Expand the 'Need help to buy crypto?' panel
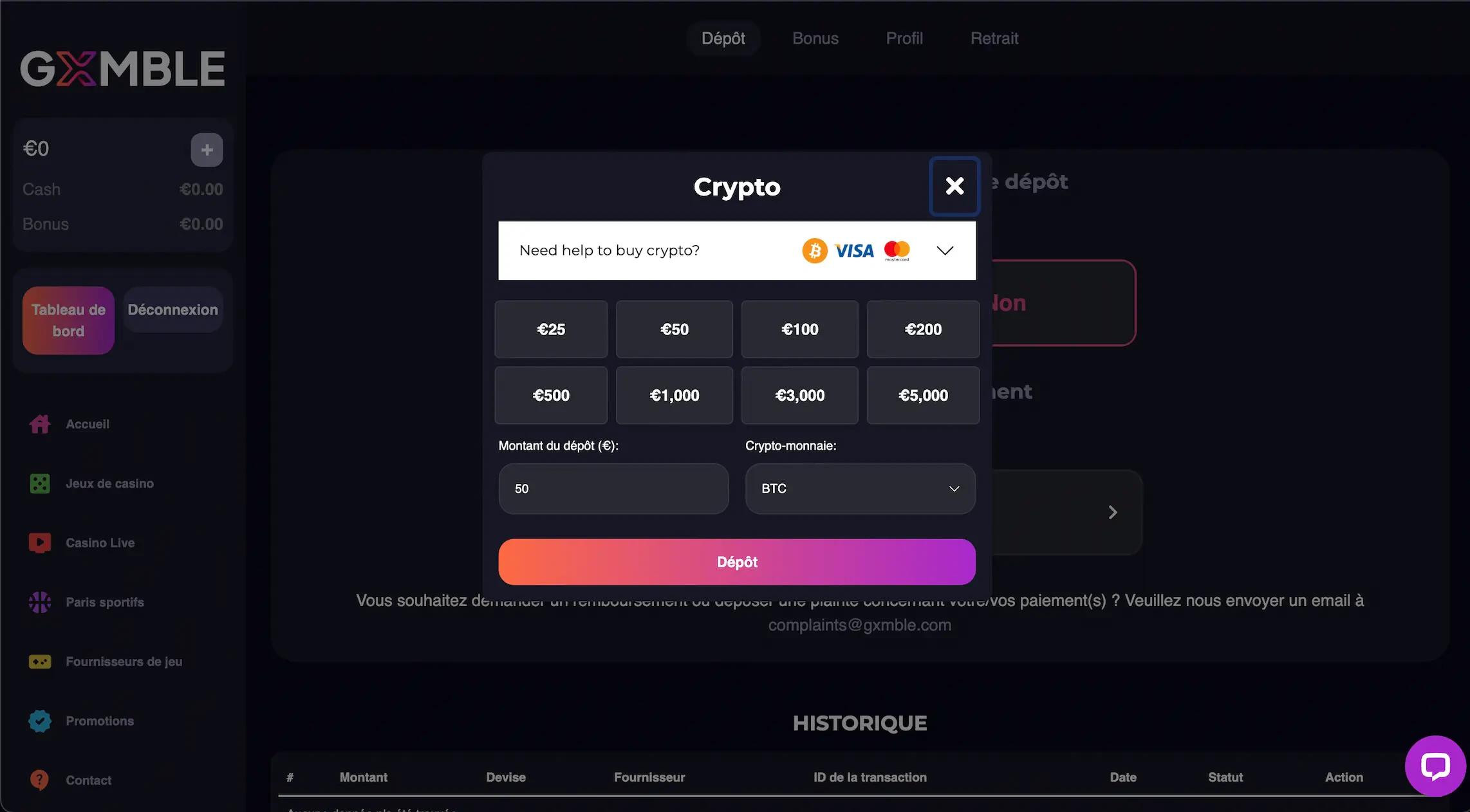 [x=944, y=250]
